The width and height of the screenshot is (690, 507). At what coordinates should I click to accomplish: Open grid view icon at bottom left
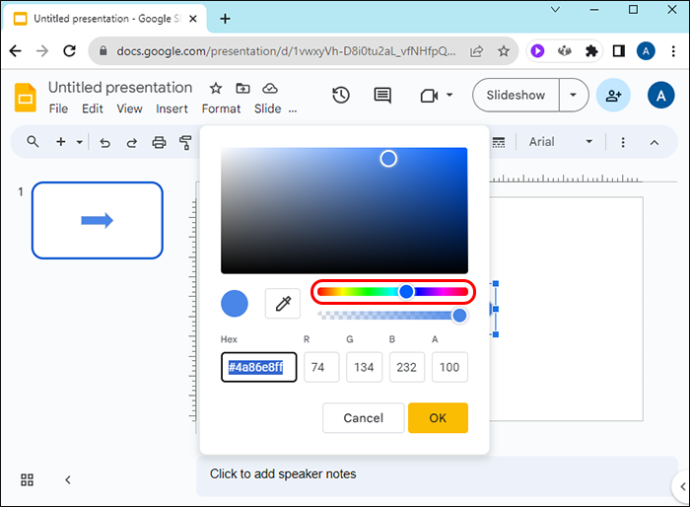(x=27, y=480)
